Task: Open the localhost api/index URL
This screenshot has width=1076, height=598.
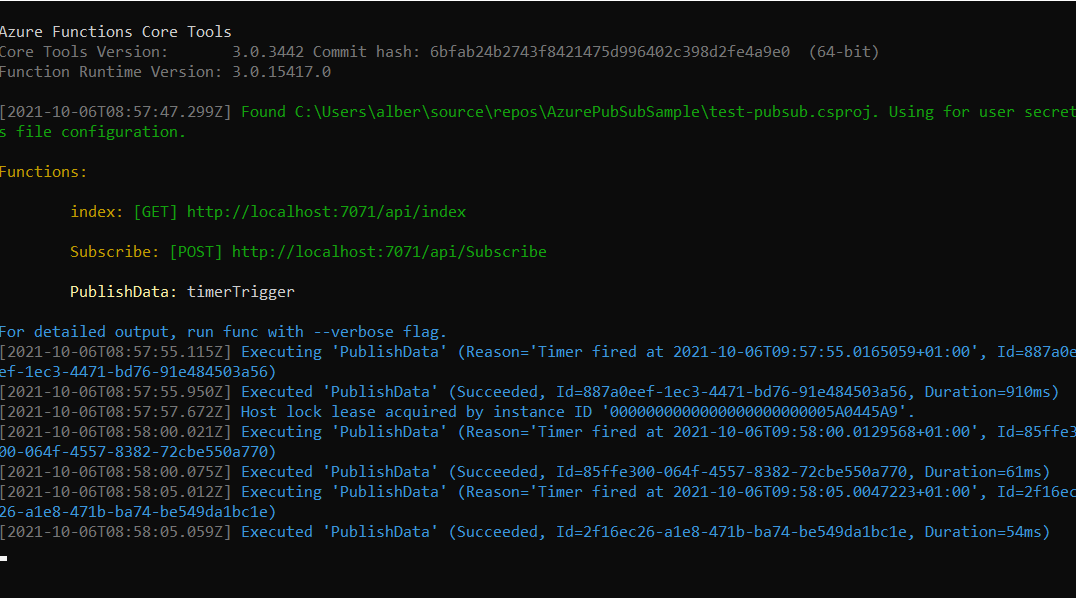Action: 326,212
